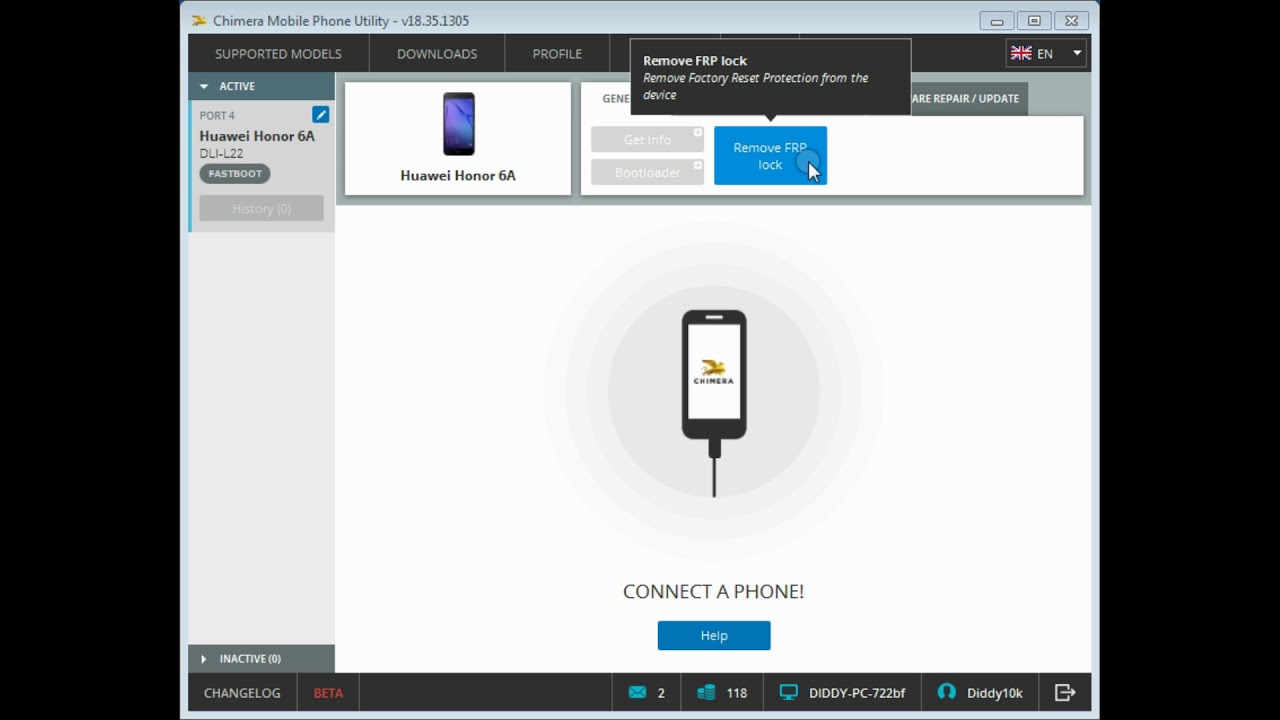Maximize the Chimera window
Image resolution: width=1280 pixels, height=720 pixels.
(1034, 21)
